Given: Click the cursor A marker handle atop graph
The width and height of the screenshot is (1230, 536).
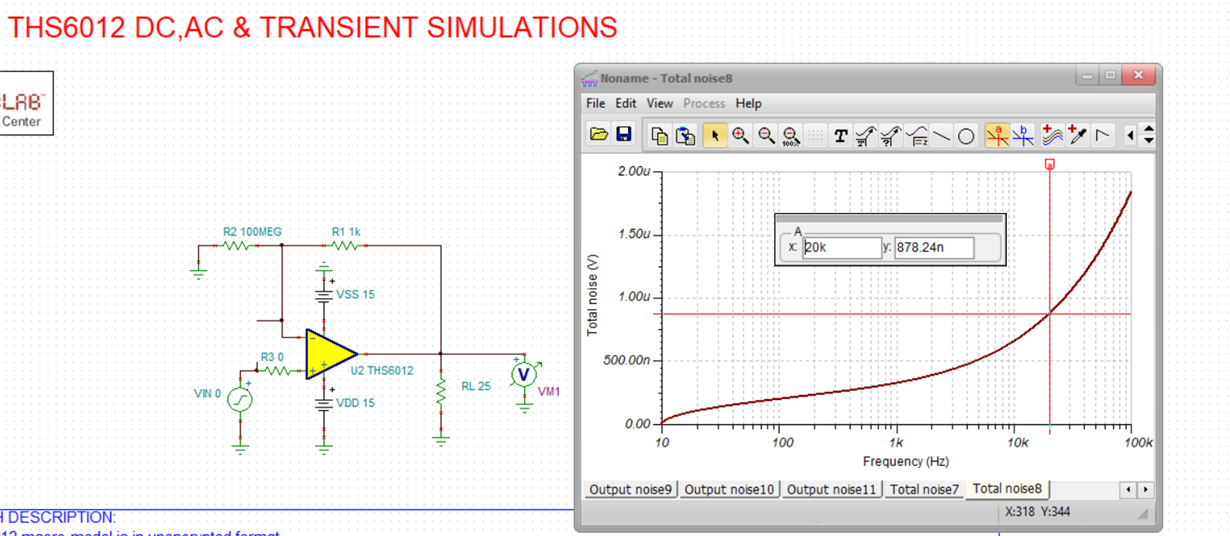Looking at the screenshot, I should 1049,164.
